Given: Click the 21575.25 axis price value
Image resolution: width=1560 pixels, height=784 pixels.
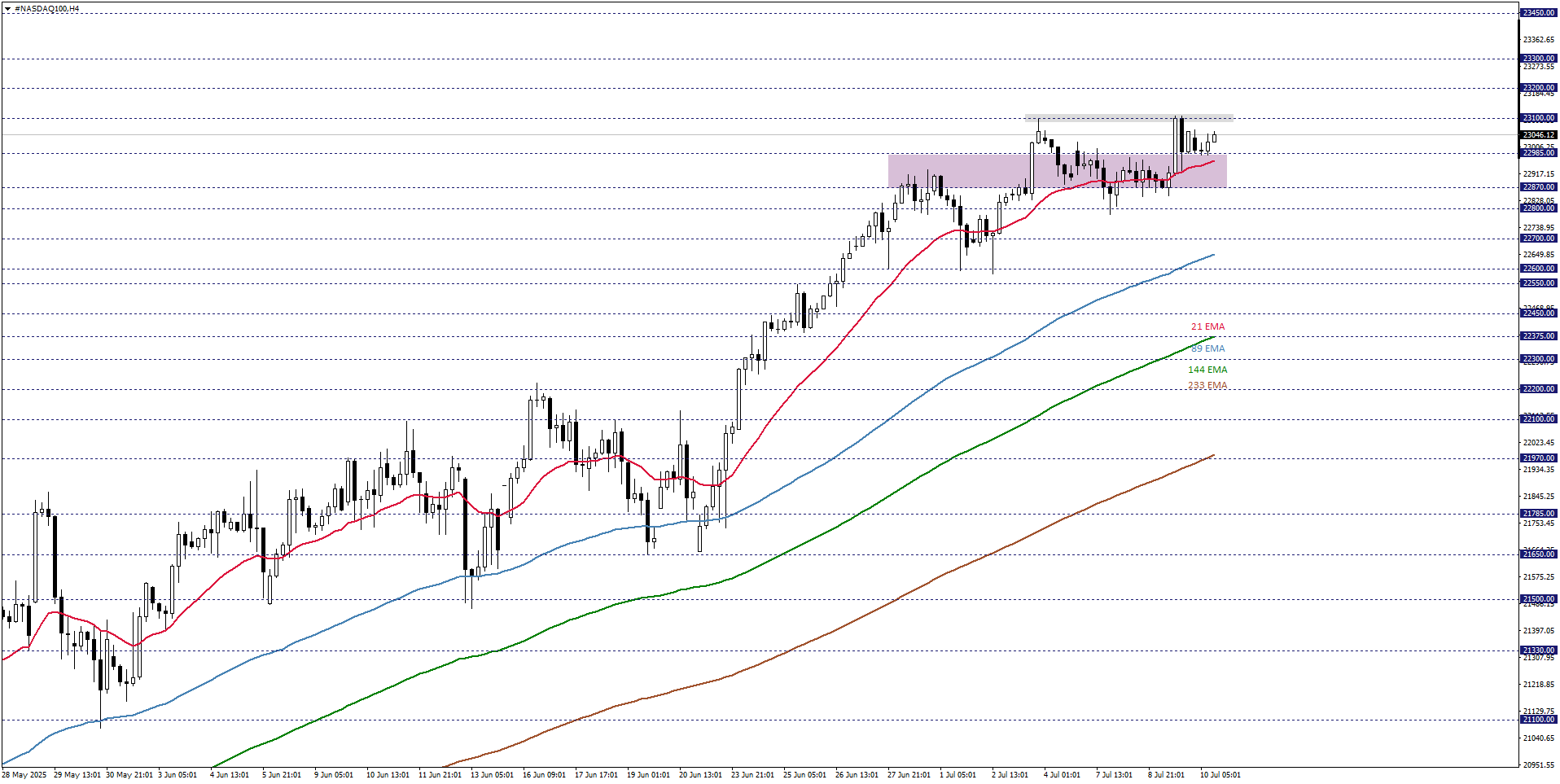Looking at the screenshot, I should click(1539, 577).
